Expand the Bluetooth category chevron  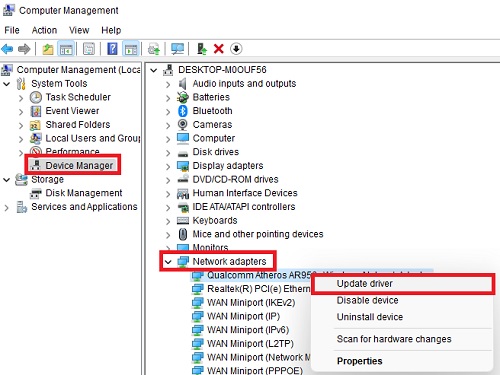pos(168,112)
